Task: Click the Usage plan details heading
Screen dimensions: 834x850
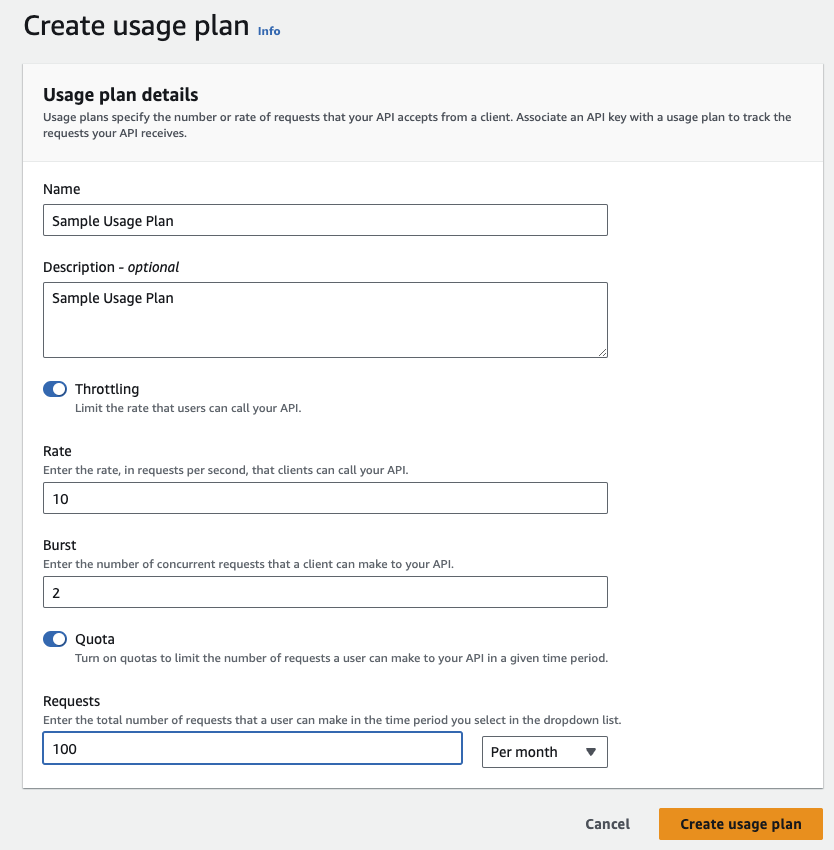Action: (120, 95)
